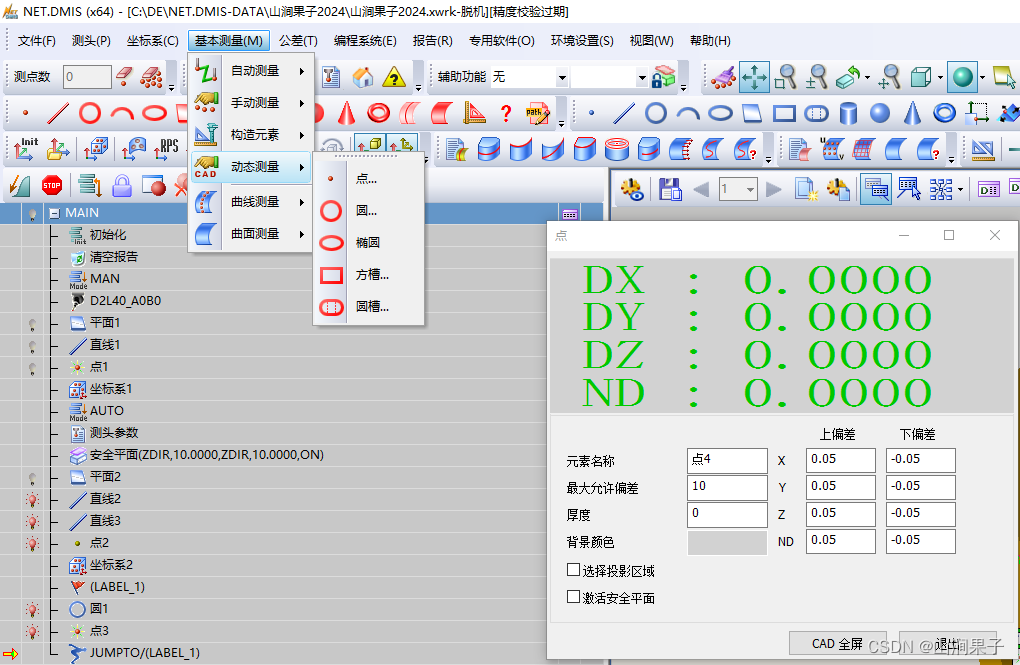Click the RPS alignment icon
Viewport: 1020px width, 665px height.
167,149
